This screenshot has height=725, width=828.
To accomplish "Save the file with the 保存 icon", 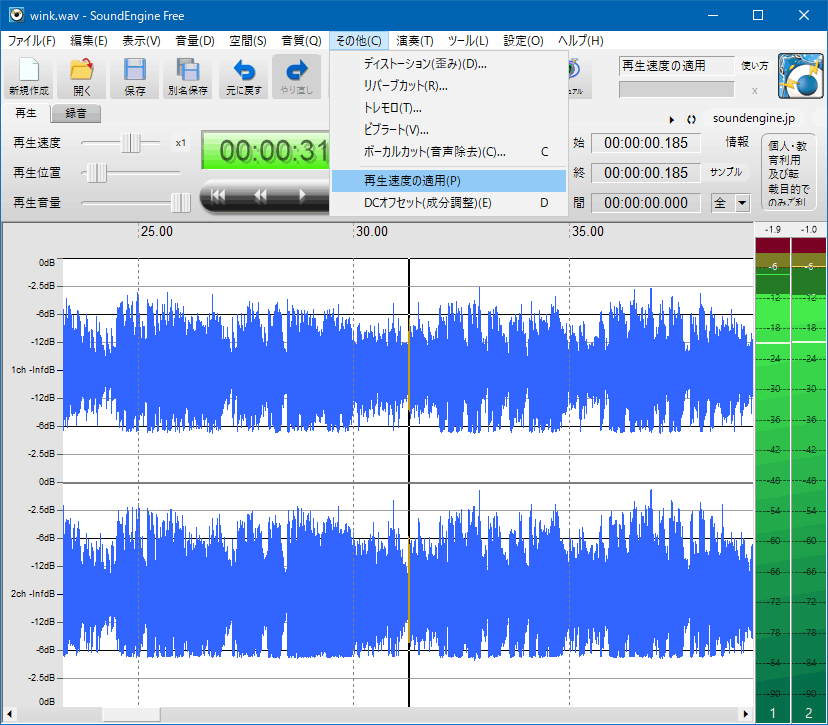I will point(134,76).
